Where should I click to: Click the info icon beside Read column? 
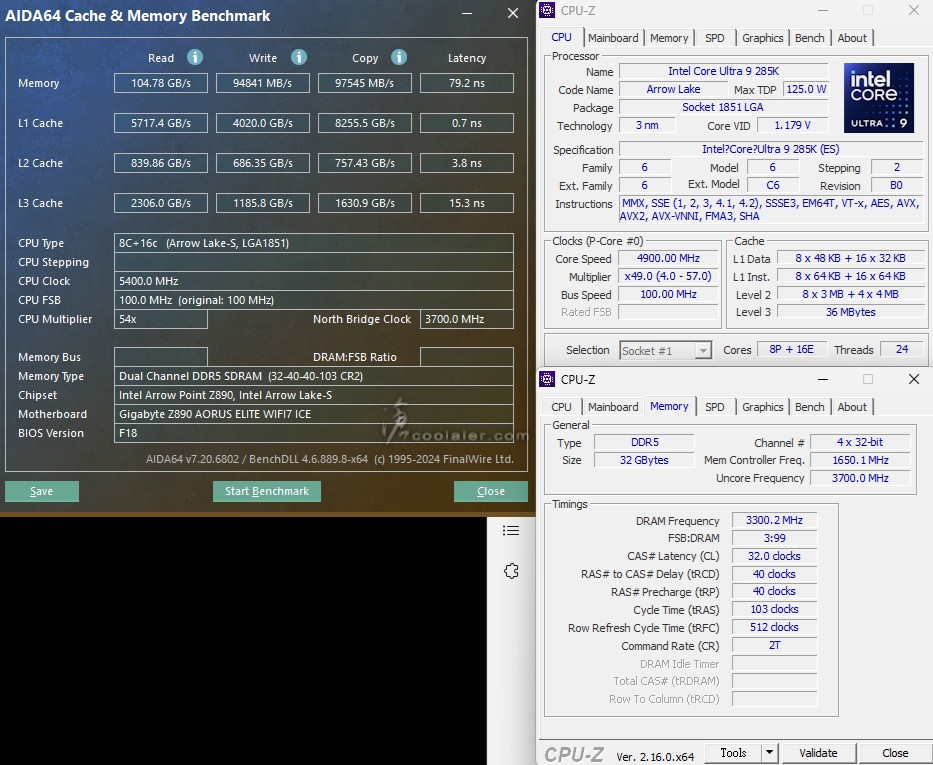tap(195, 57)
